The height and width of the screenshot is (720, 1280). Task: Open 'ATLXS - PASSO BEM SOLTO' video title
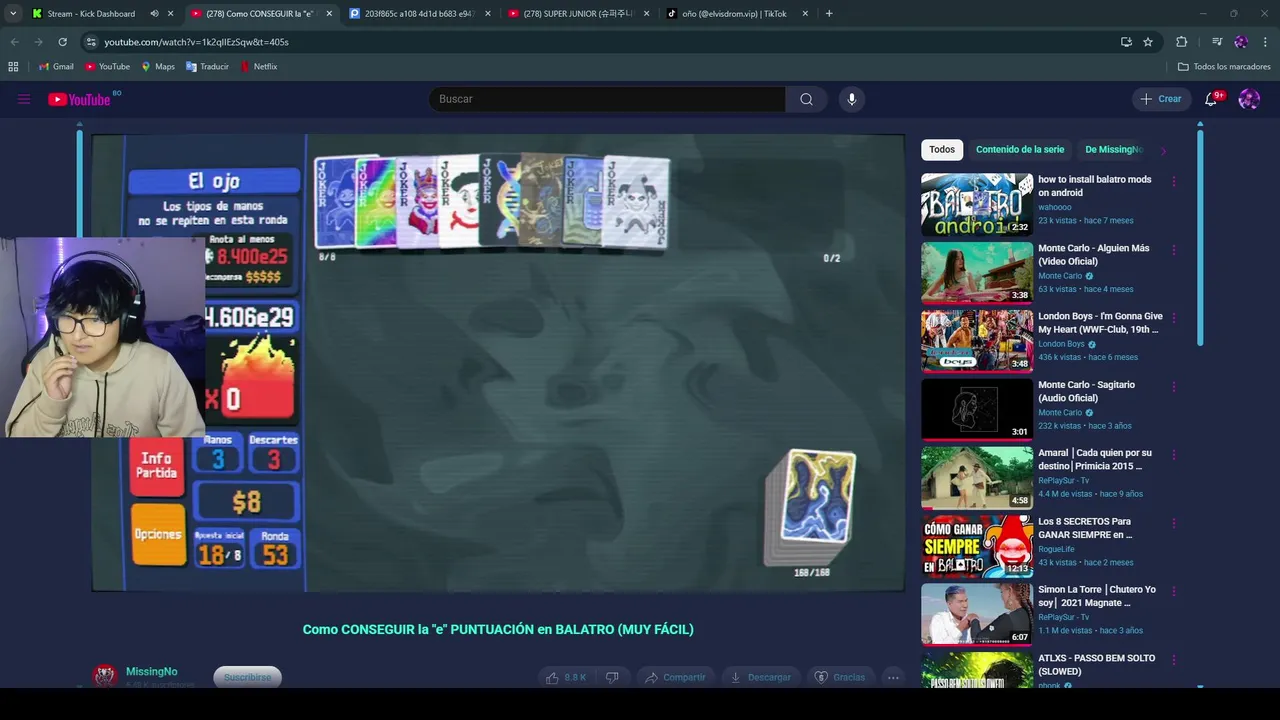coord(1096,665)
